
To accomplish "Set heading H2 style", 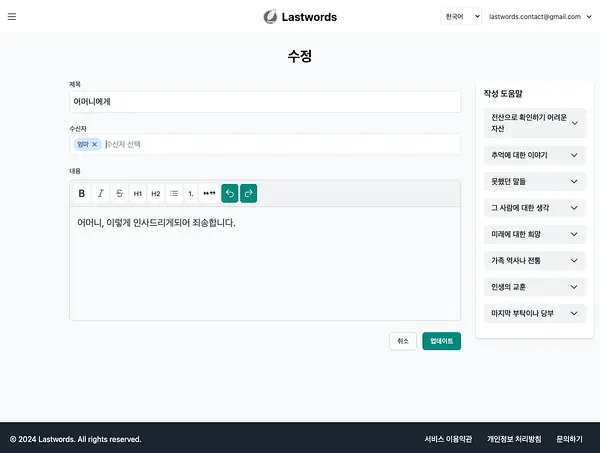I will tap(156, 194).
